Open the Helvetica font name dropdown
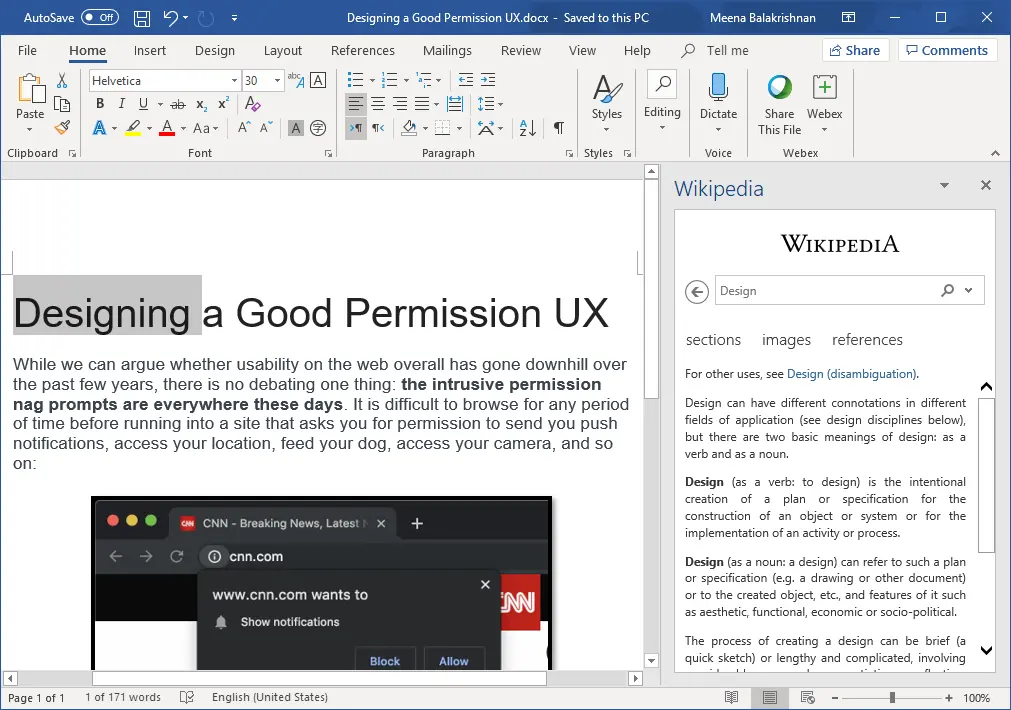The image size is (1011, 710). (164, 81)
